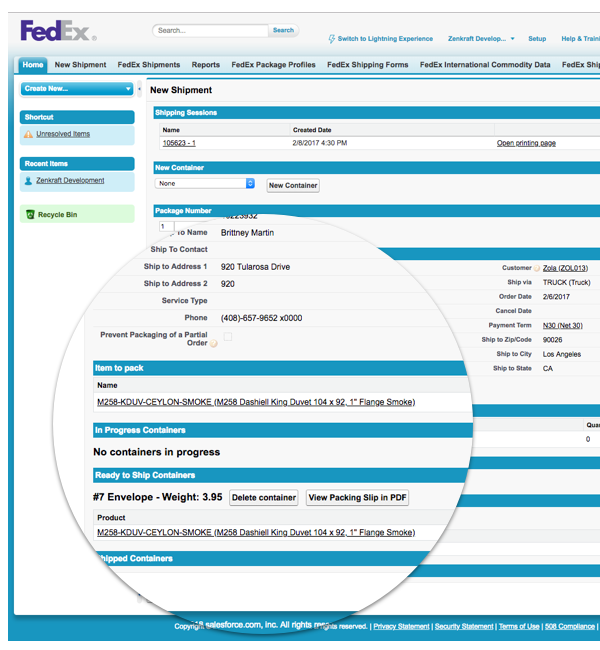
Task: Open item under Item to pack
Action: [256, 402]
